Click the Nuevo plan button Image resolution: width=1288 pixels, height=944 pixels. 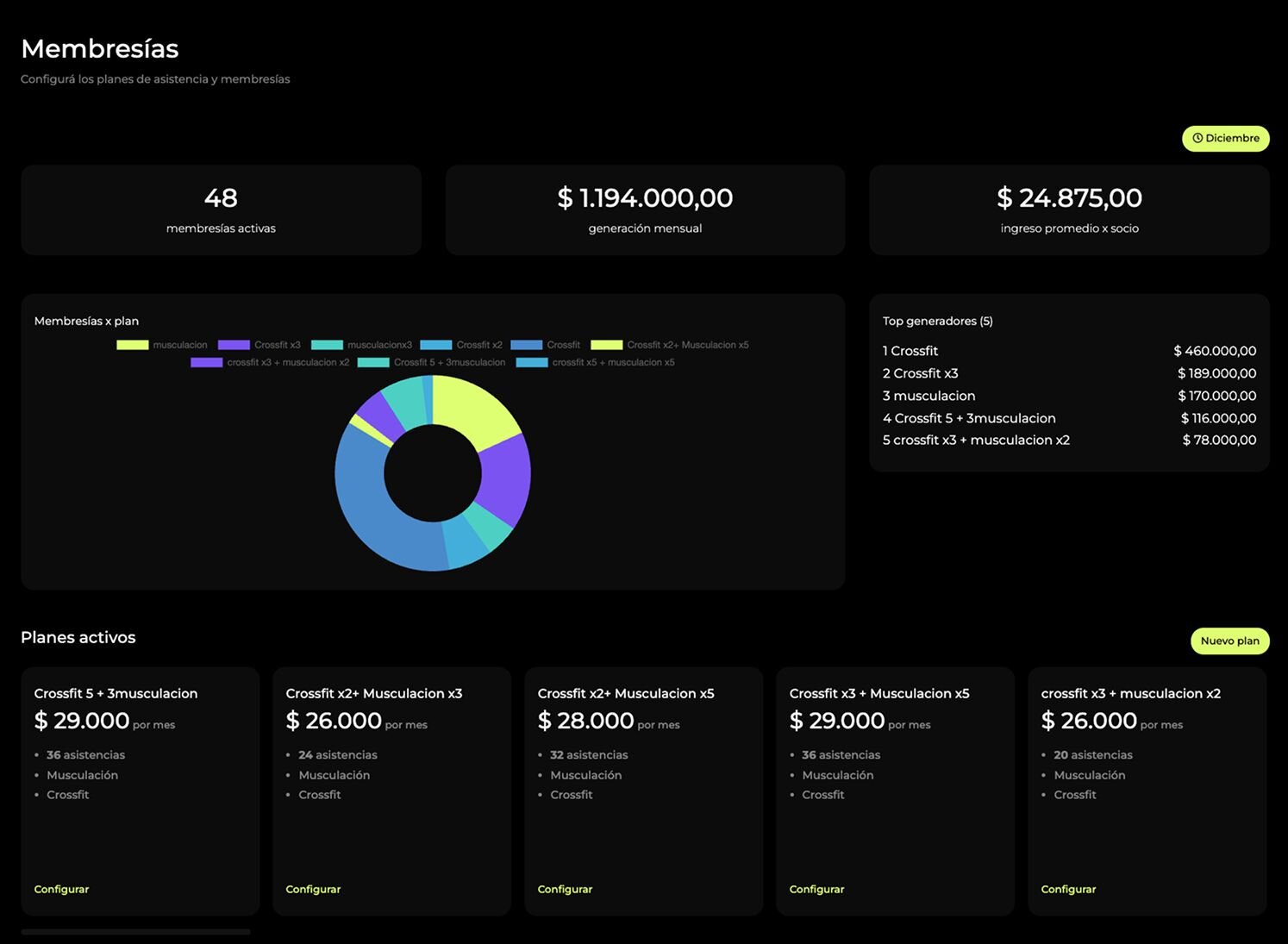tap(1229, 641)
